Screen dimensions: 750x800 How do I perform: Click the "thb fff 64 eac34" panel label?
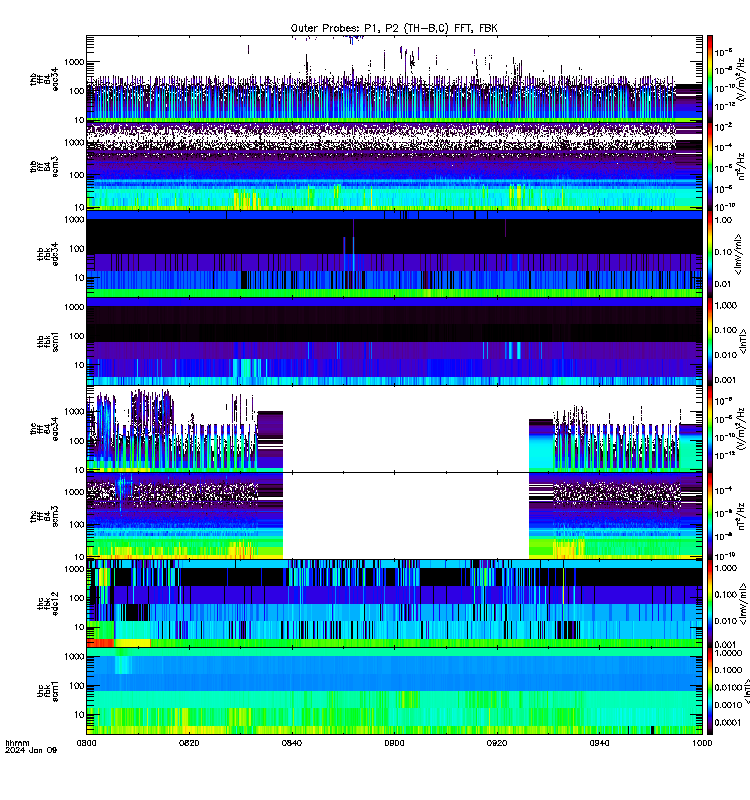pyautogui.click(x=44, y=79)
